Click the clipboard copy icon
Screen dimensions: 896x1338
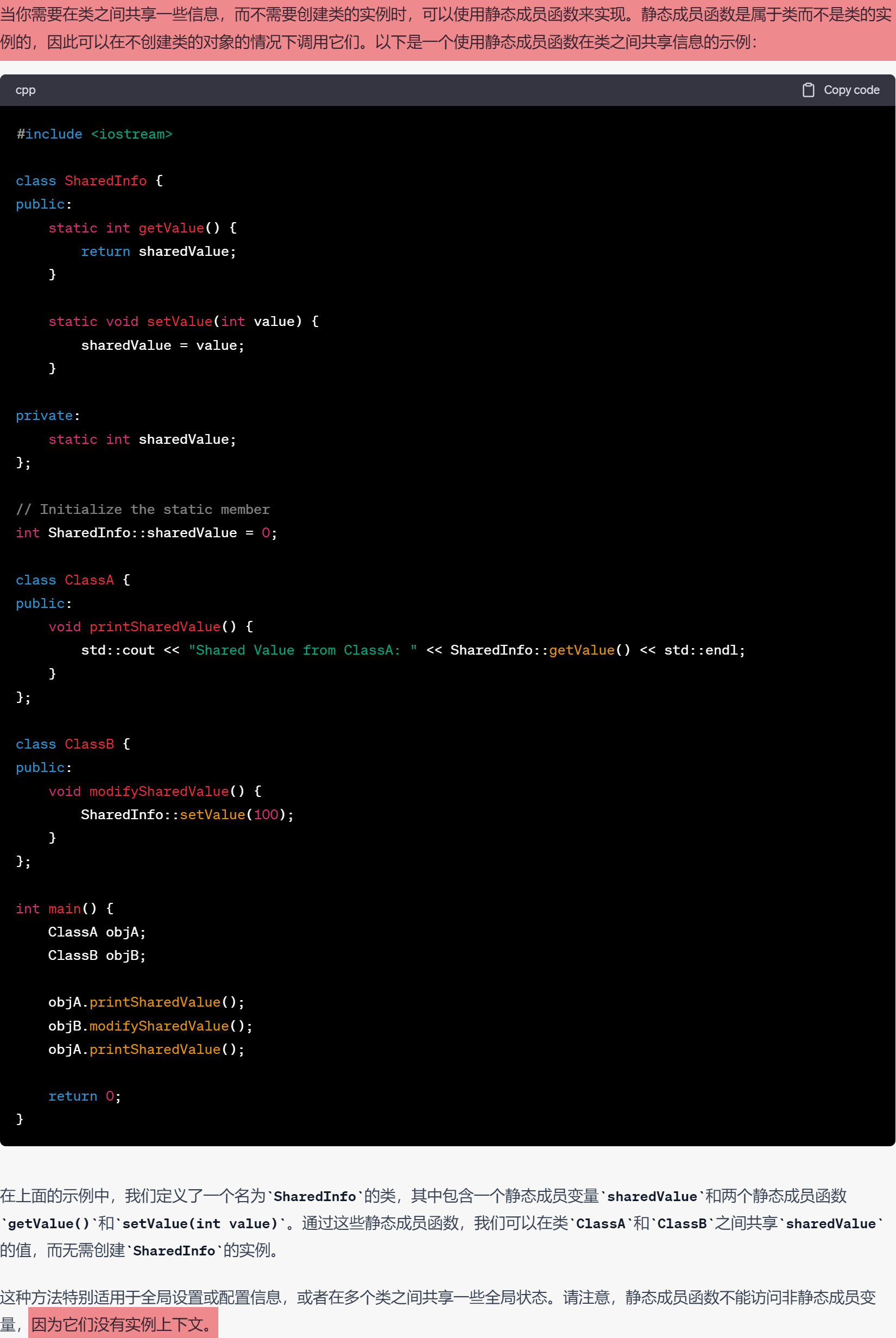(808, 90)
